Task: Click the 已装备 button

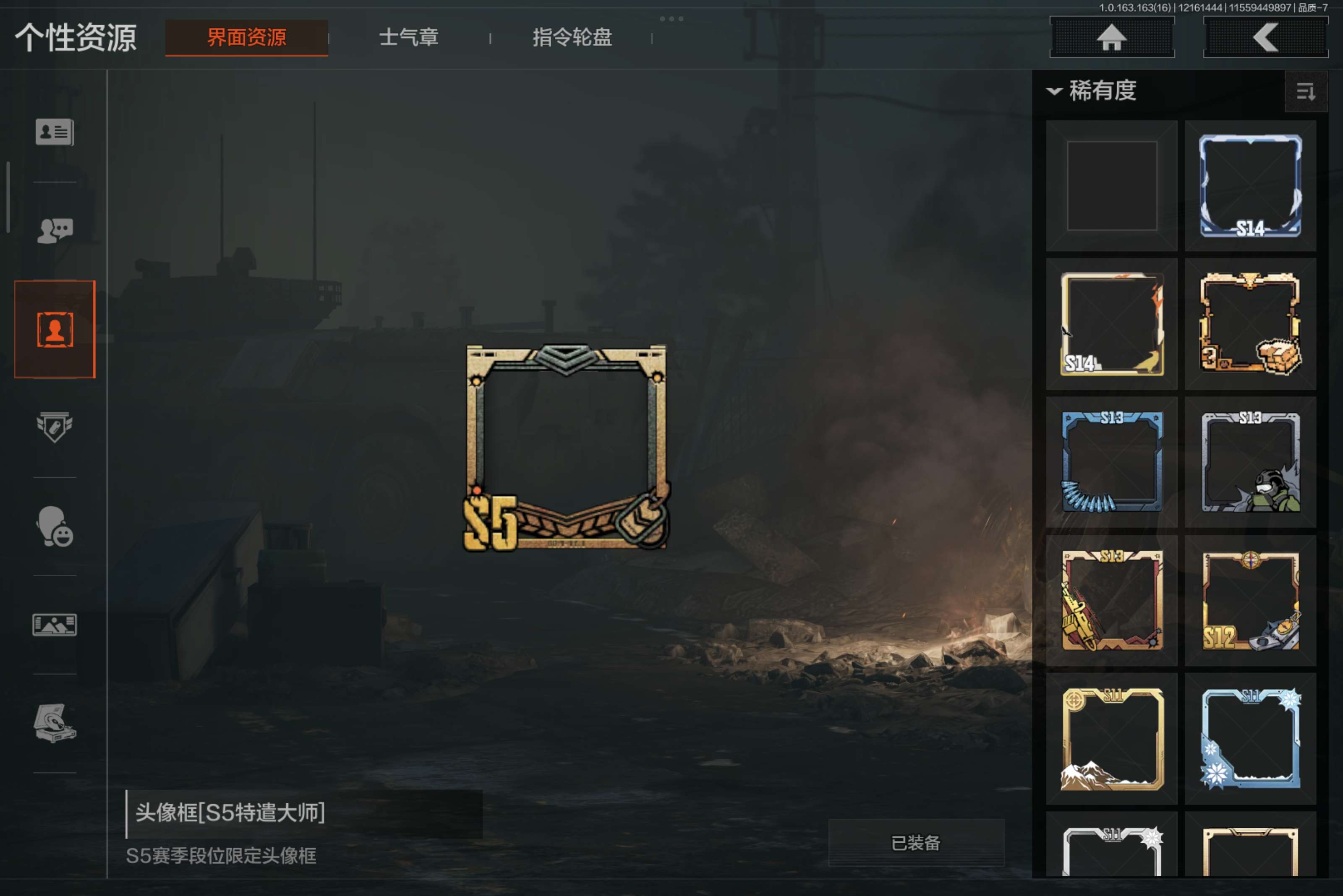Action: (916, 842)
